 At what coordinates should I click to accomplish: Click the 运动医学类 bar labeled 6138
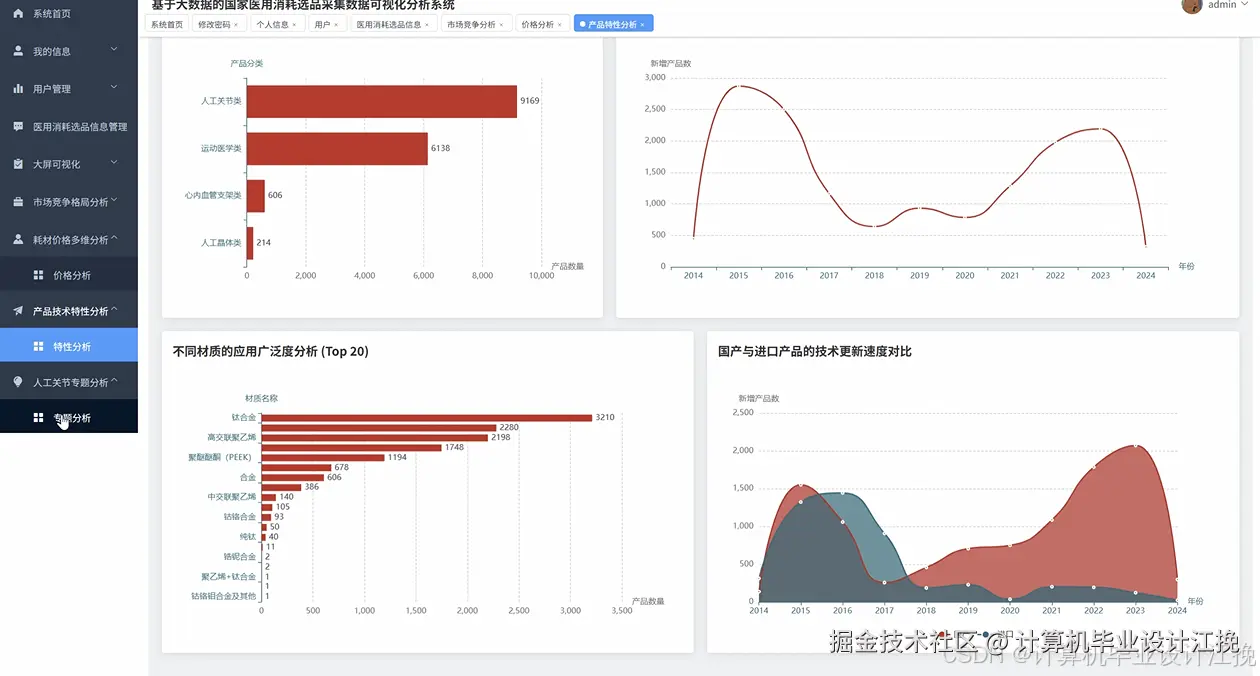[x=337, y=148]
